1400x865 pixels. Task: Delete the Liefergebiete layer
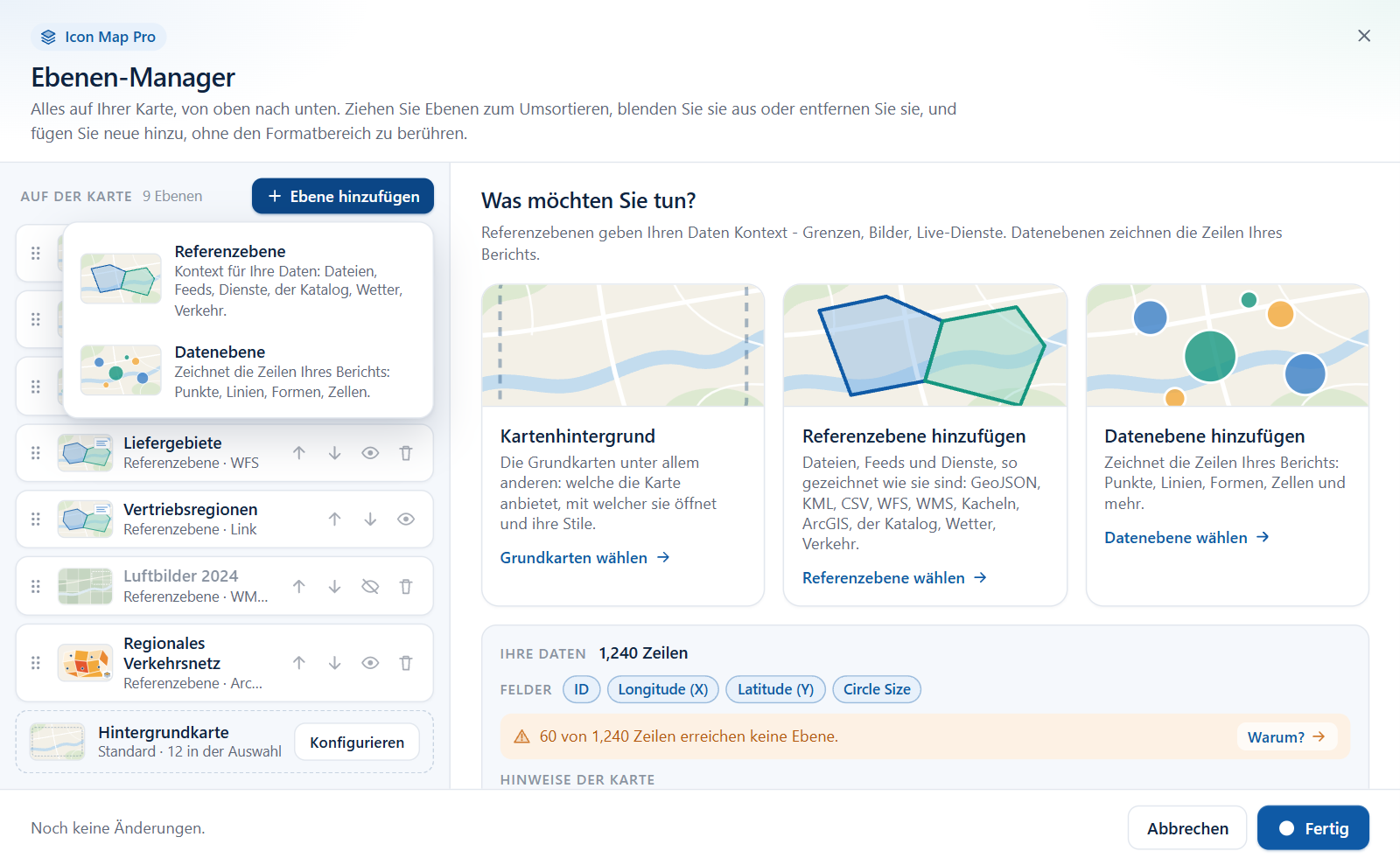click(406, 453)
